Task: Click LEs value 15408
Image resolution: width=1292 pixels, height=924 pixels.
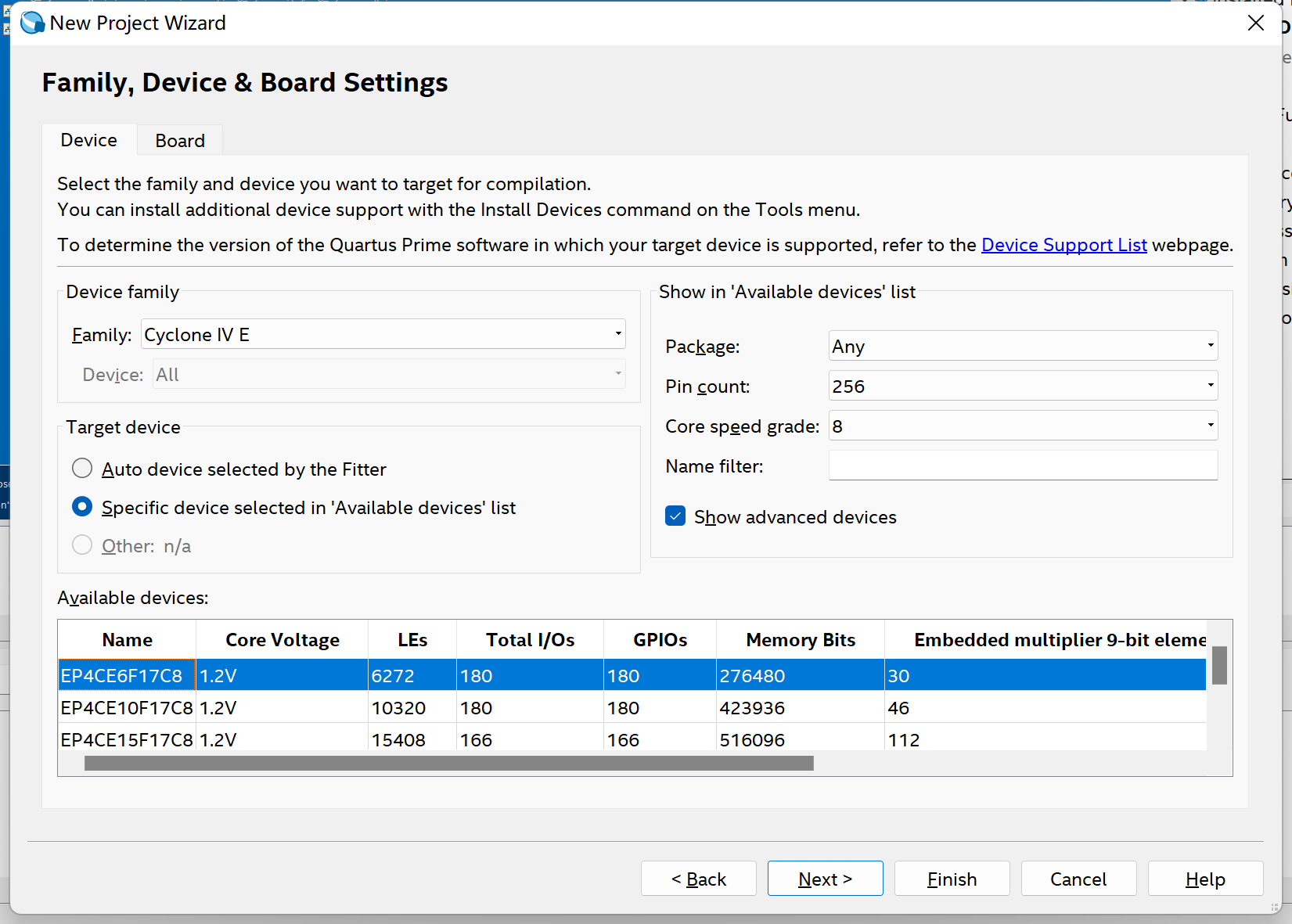Action: click(398, 740)
